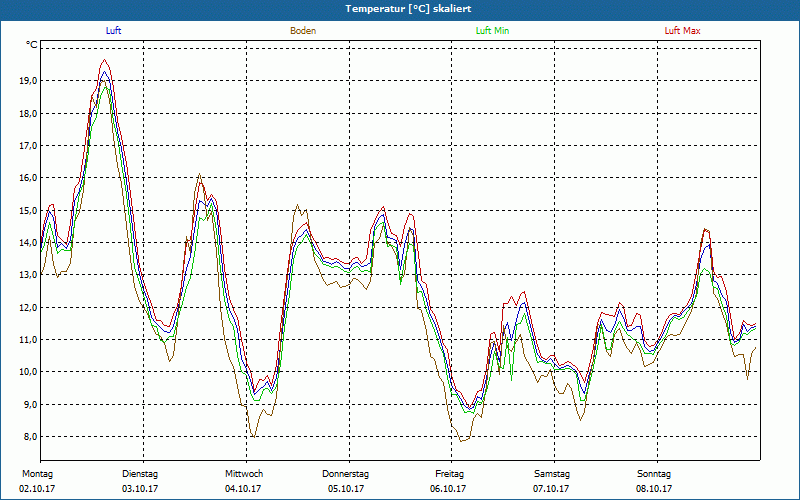Click the '04.10.17' date label
The image size is (800, 500).
coord(243,489)
